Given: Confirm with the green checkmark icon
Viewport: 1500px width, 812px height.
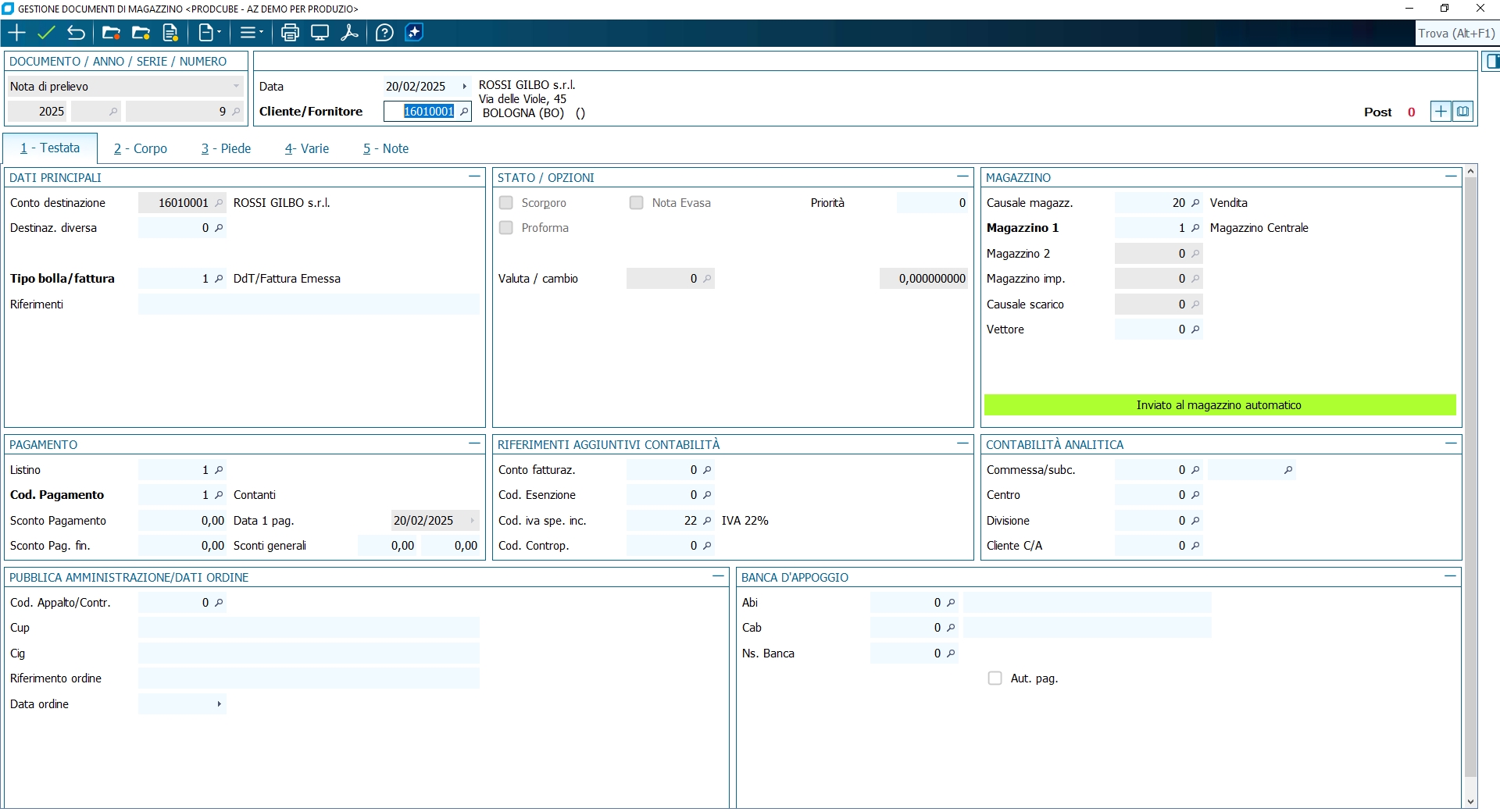Looking at the screenshot, I should click(x=46, y=33).
